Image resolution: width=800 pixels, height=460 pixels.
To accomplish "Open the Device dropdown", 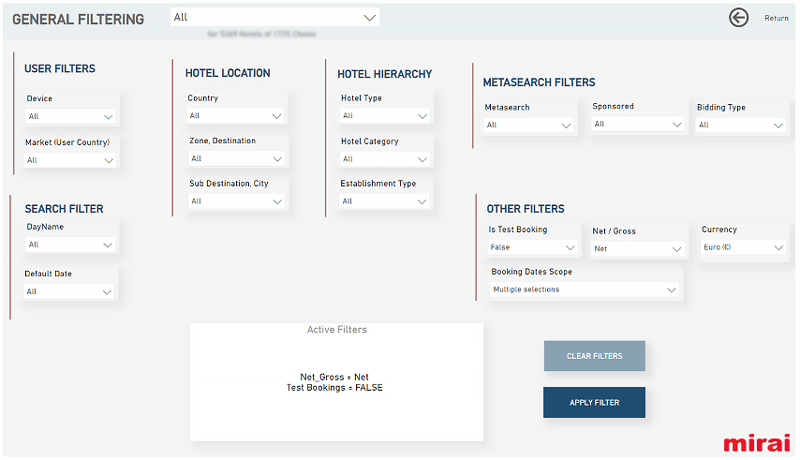I will (x=70, y=116).
